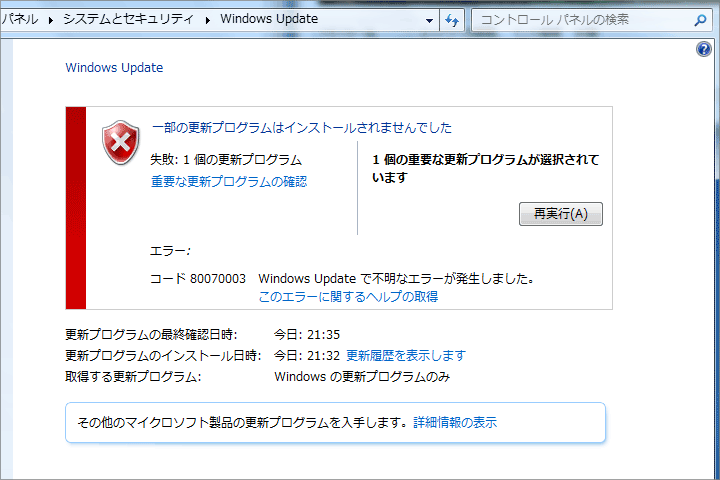The width and height of the screenshot is (720, 480).
Task: Click the Windows Update で不明なエラーが発生しました message
Action: click(396, 279)
